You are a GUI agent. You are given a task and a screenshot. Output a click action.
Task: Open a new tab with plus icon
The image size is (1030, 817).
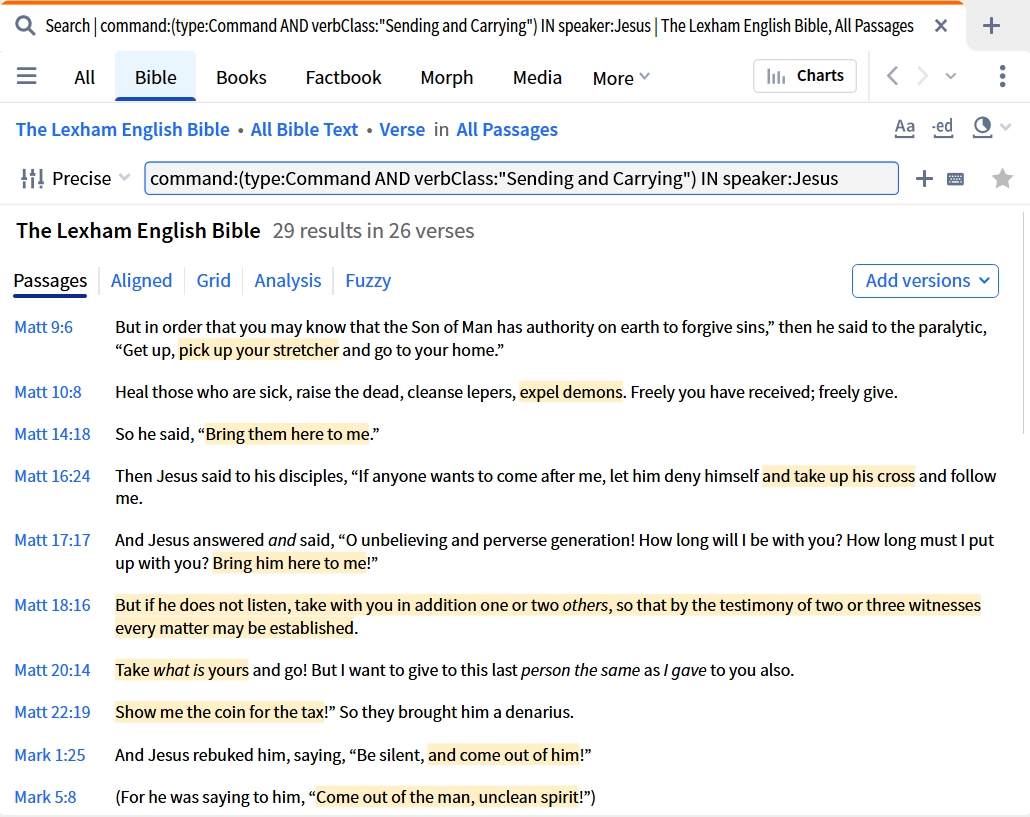[991, 26]
